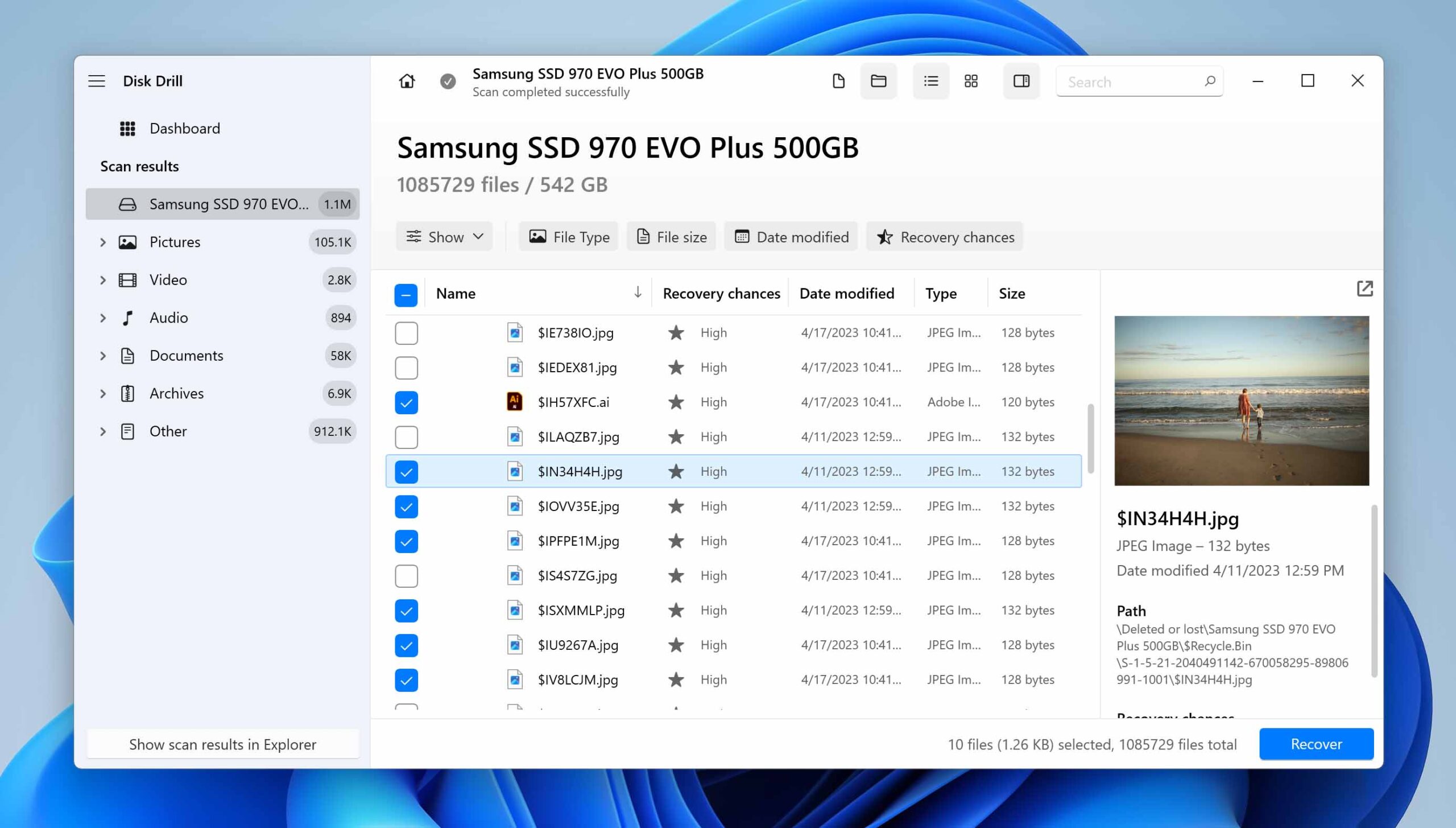Click into the Search field

(x=1139, y=81)
